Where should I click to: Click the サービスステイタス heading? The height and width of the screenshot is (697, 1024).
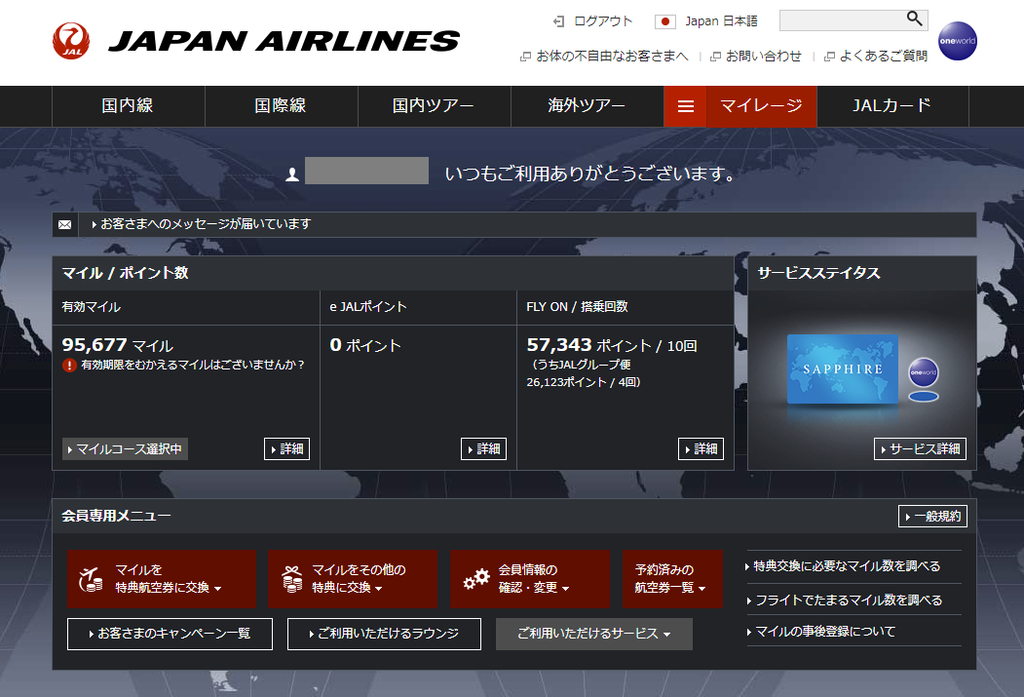point(819,273)
